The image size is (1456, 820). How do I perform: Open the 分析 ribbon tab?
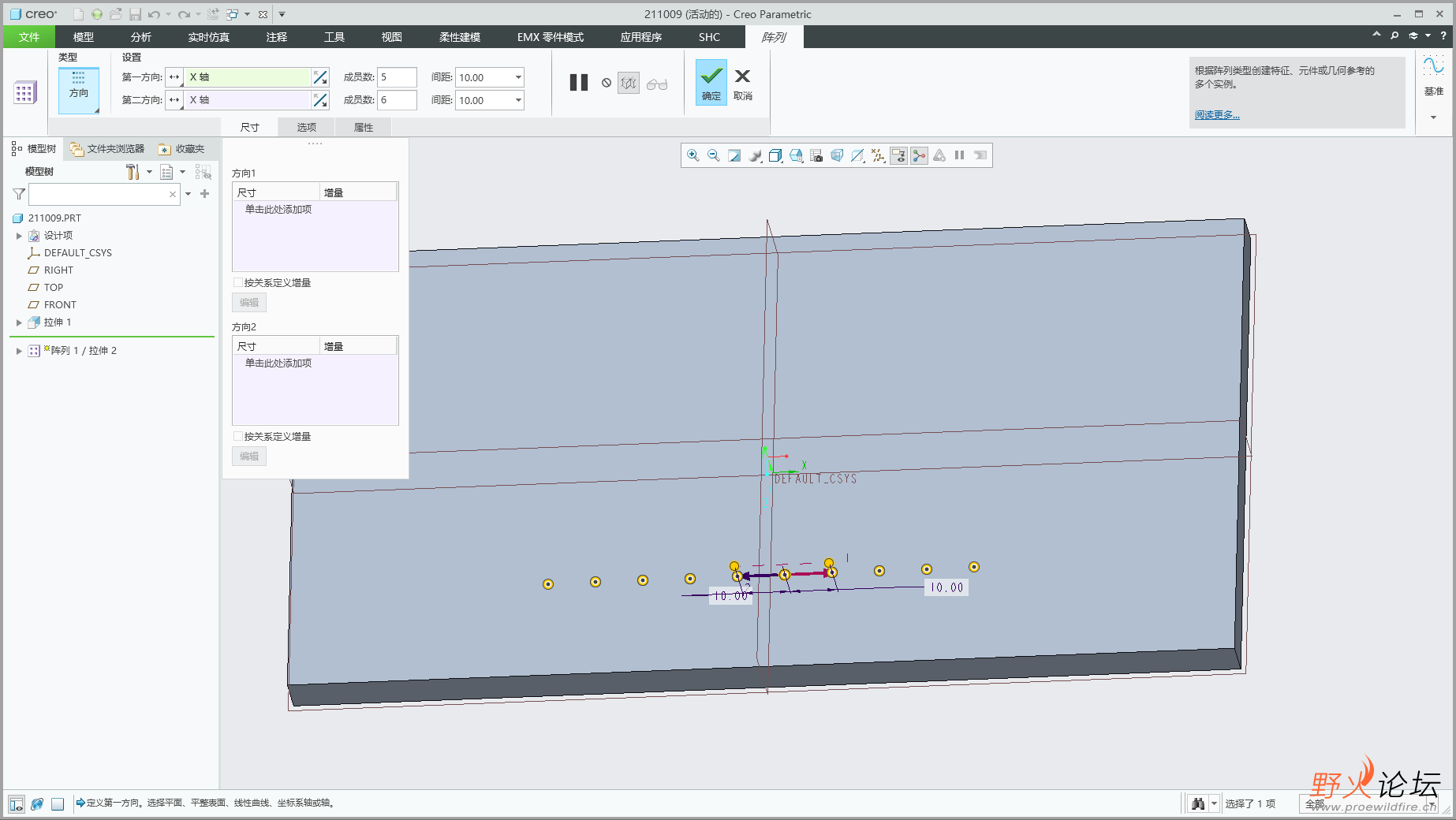point(141,37)
